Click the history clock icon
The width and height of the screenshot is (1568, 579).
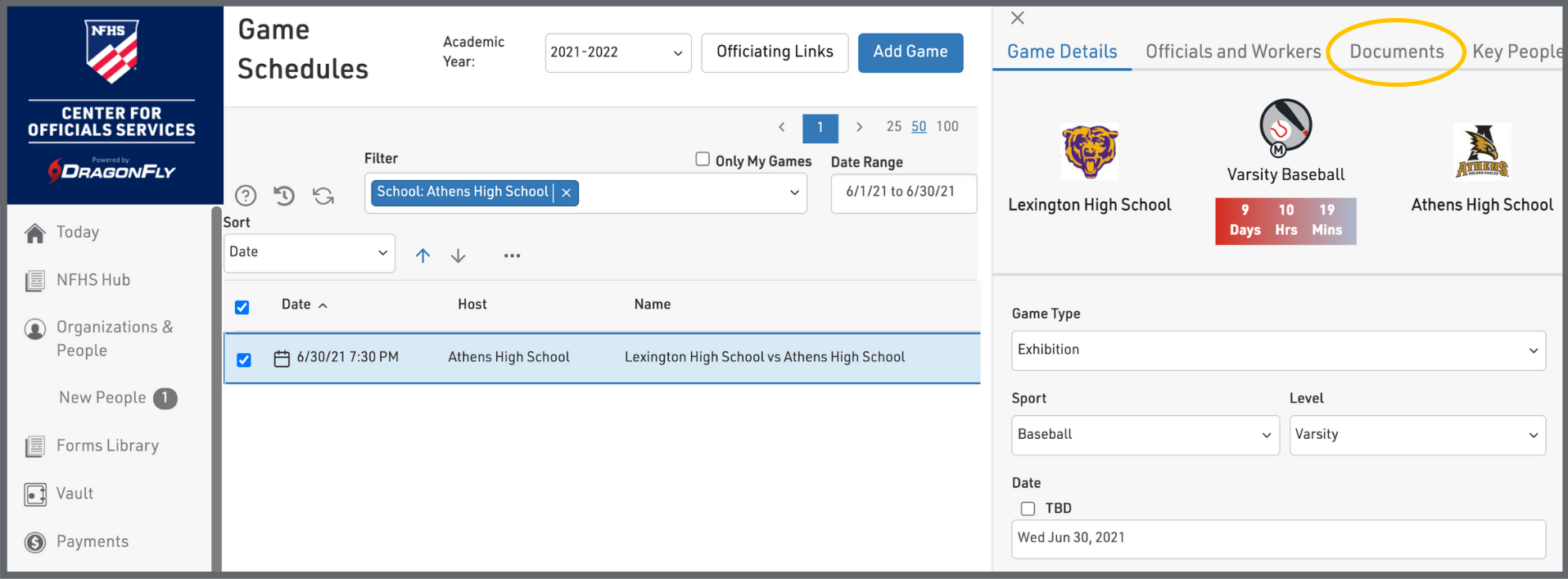284,196
